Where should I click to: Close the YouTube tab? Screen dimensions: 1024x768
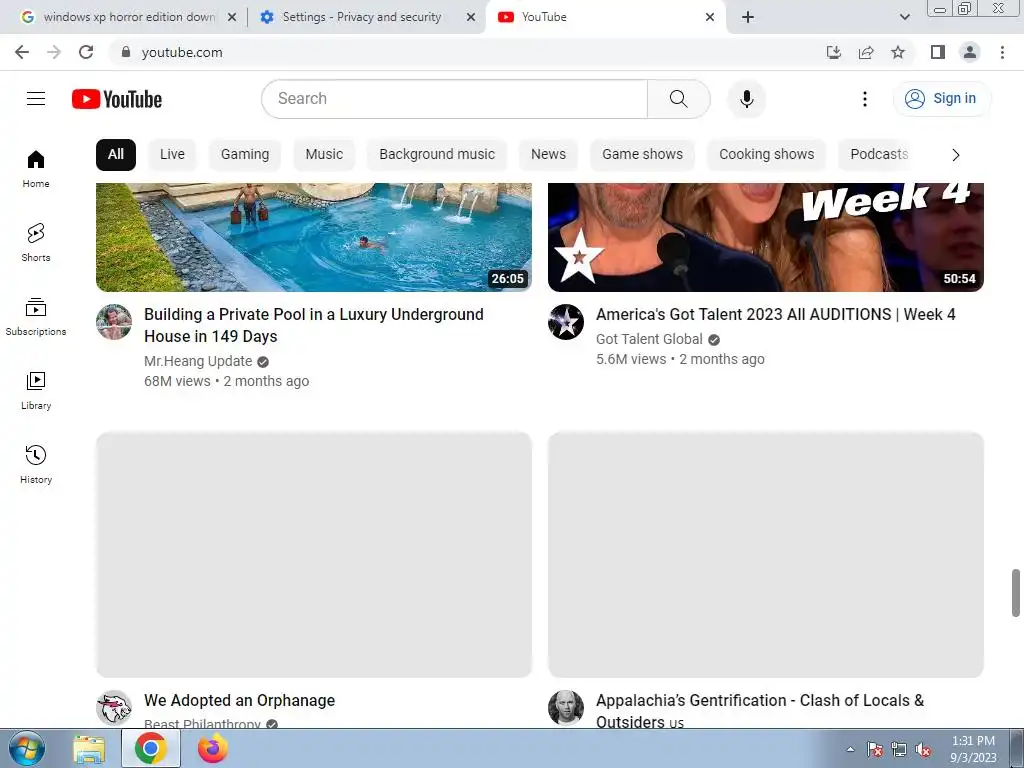coord(710,17)
